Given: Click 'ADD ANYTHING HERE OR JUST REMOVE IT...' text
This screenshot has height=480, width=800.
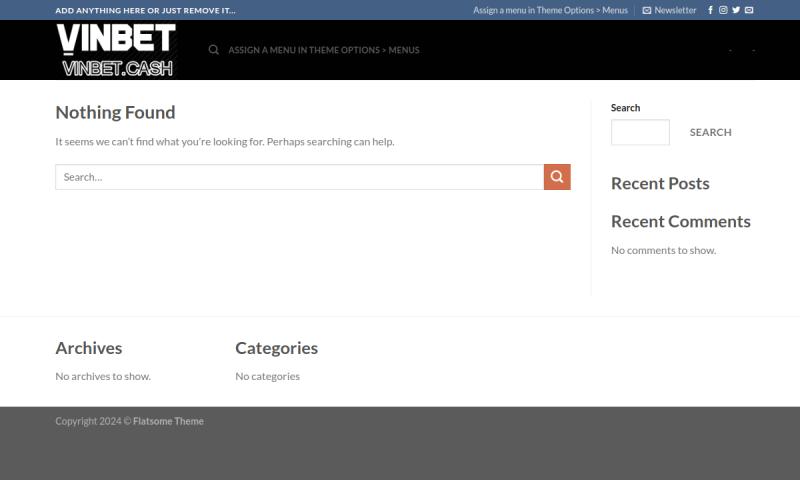Looking at the screenshot, I should (145, 10).
